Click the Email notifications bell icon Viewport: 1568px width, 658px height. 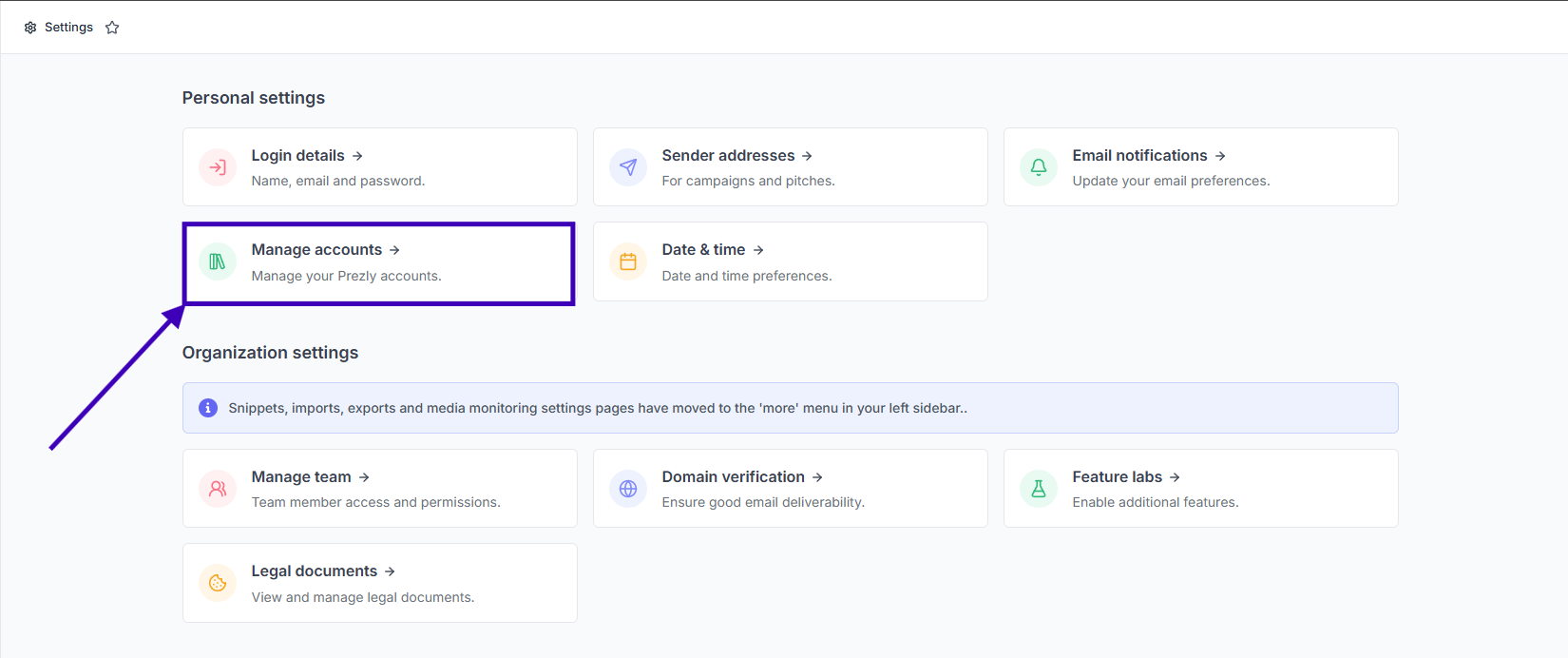[x=1039, y=167]
